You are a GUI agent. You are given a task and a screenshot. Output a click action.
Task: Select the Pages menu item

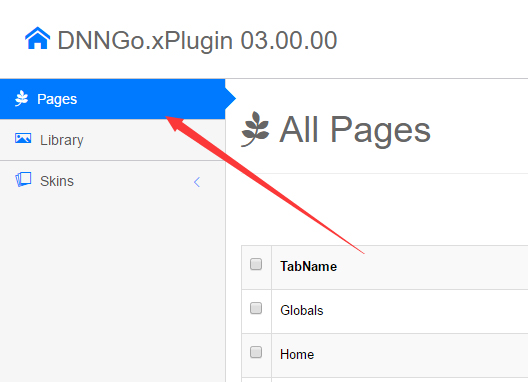(x=112, y=99)
